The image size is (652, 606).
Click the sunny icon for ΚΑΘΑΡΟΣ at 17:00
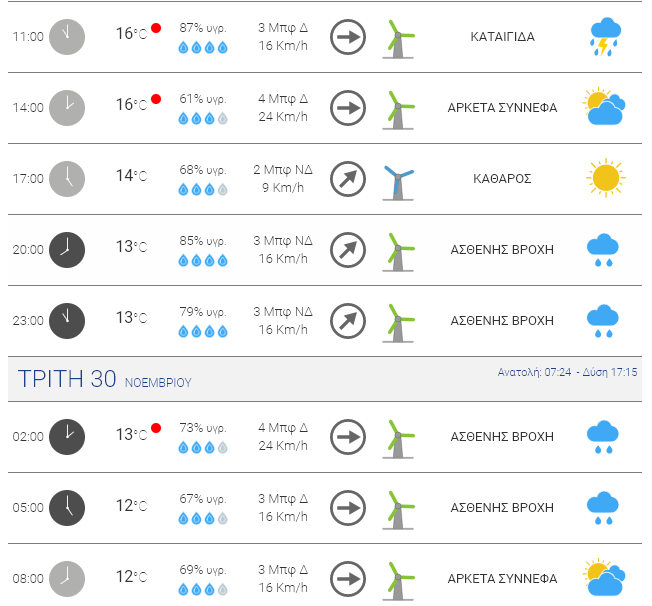pos(606,178)
